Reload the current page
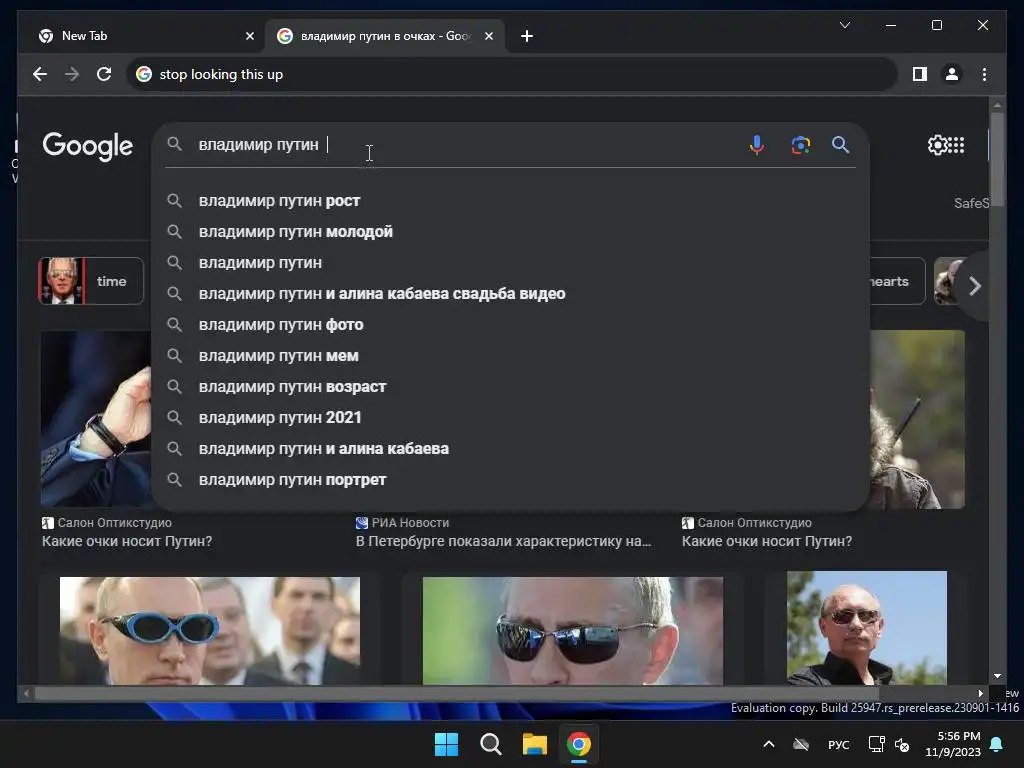The width and height of the screenshot is (1024, 768). (x=104, y=74)
